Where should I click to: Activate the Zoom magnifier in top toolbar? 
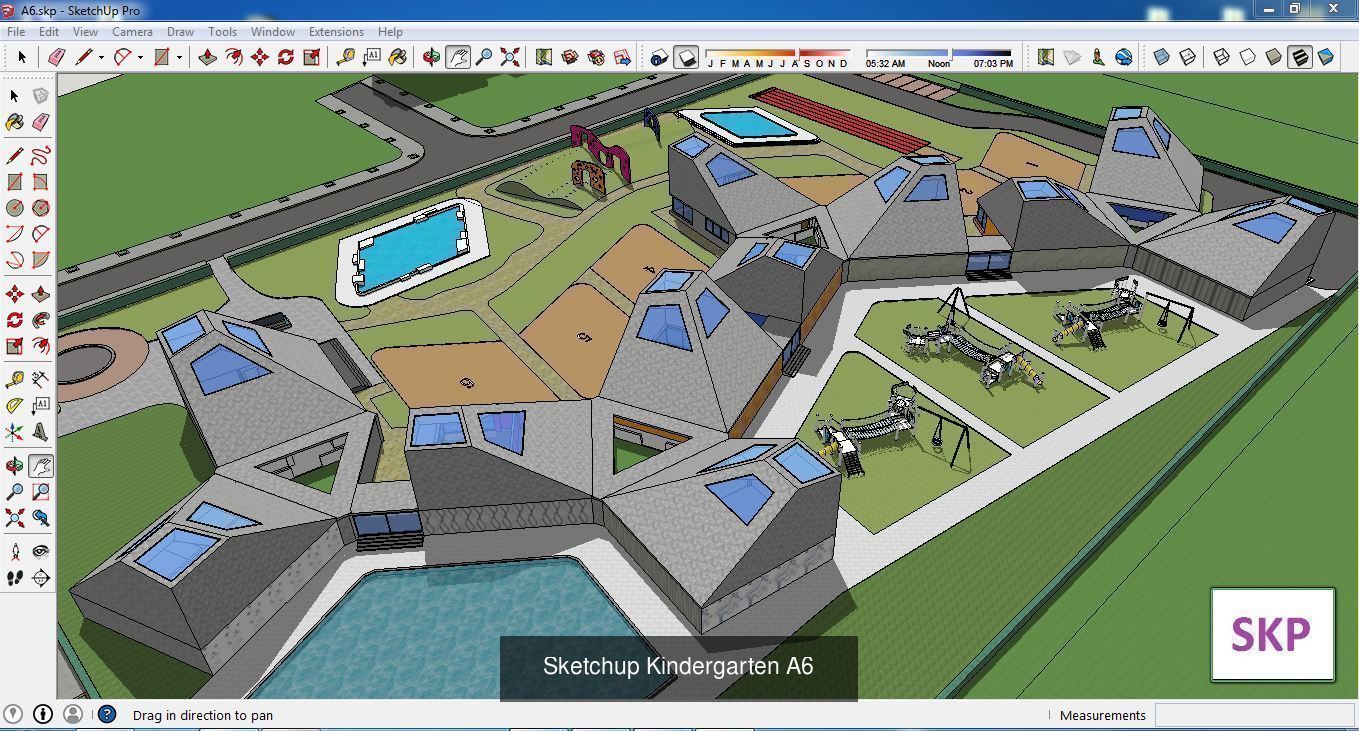pyautogui.click(x=484, y=57)
